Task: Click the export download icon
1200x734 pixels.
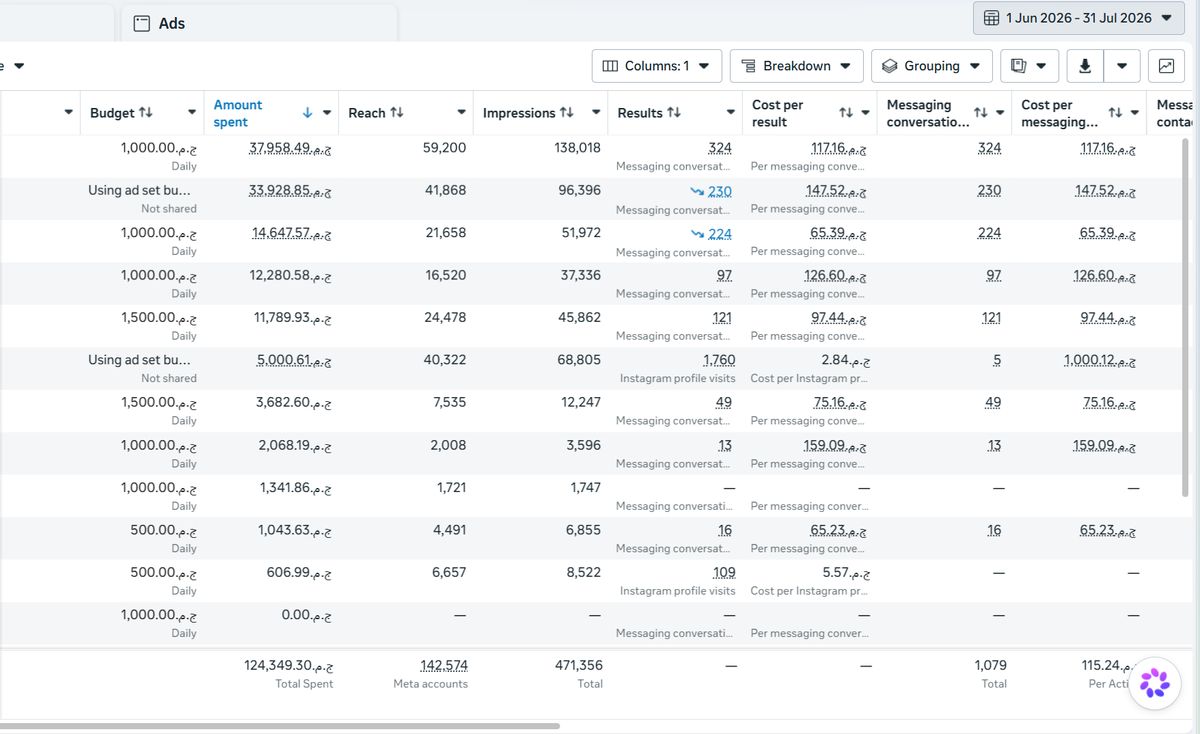Action: [1085, 66]
